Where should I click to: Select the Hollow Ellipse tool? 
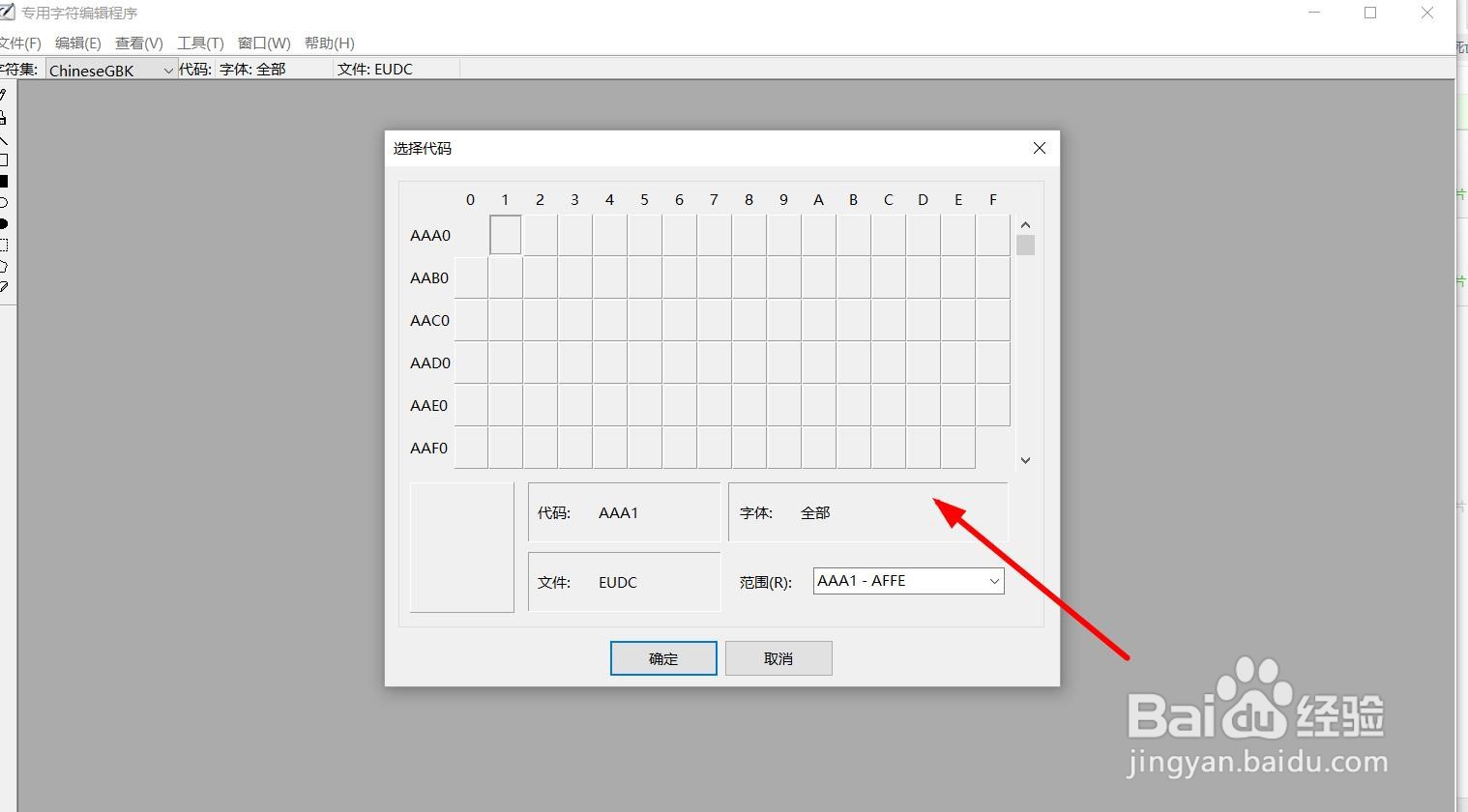(x=5, y=201)
